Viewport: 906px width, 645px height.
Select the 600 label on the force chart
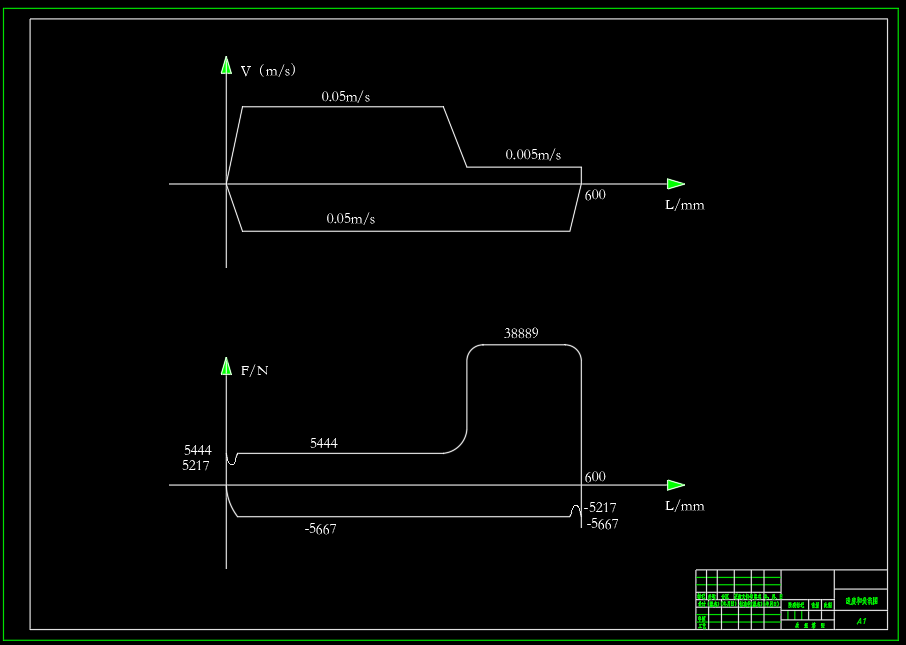[x=595, y=477]
